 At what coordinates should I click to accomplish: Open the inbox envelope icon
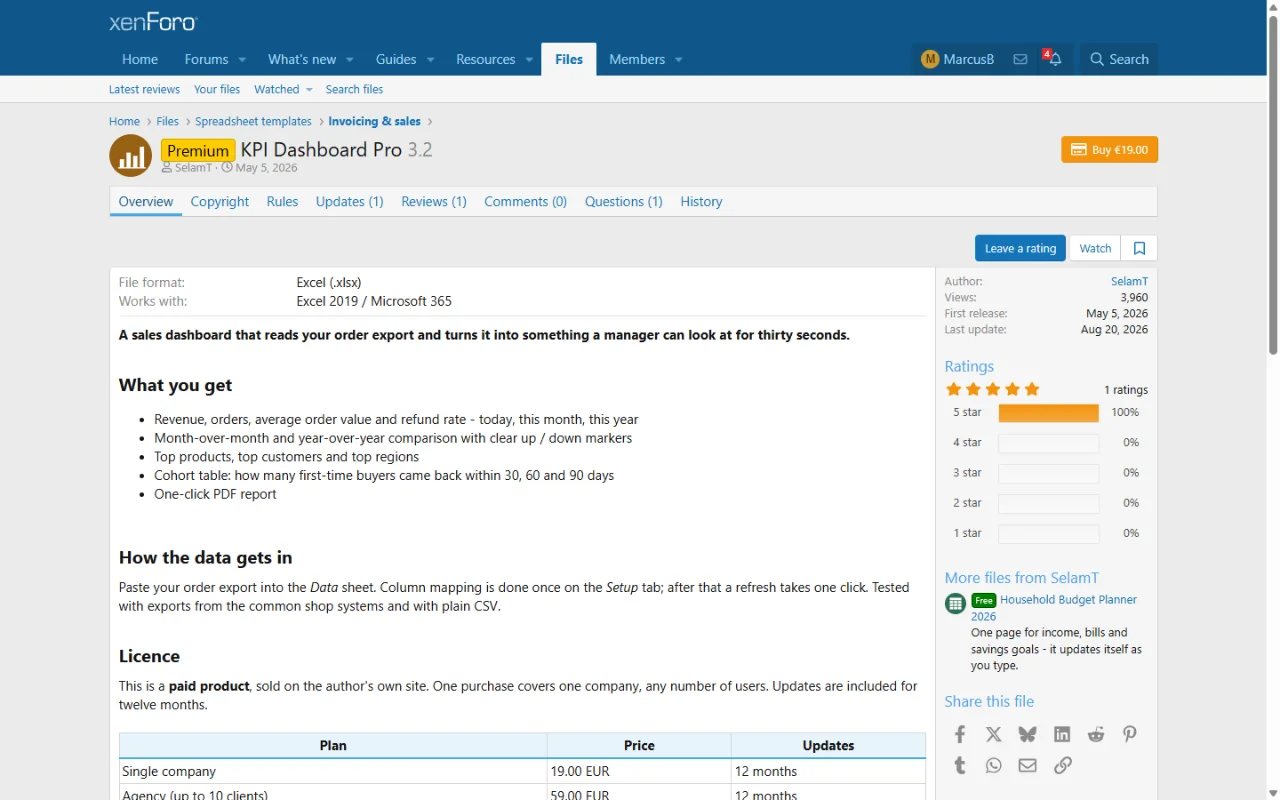1020,59
